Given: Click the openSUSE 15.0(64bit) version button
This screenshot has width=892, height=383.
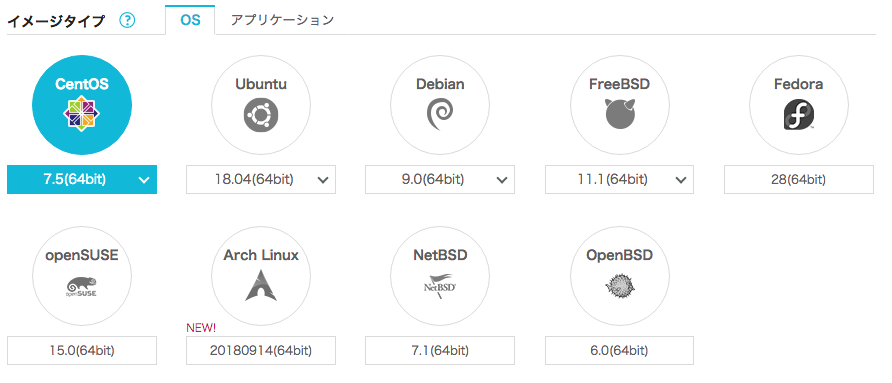Looking at the screenshot, I should pos(82,351).
